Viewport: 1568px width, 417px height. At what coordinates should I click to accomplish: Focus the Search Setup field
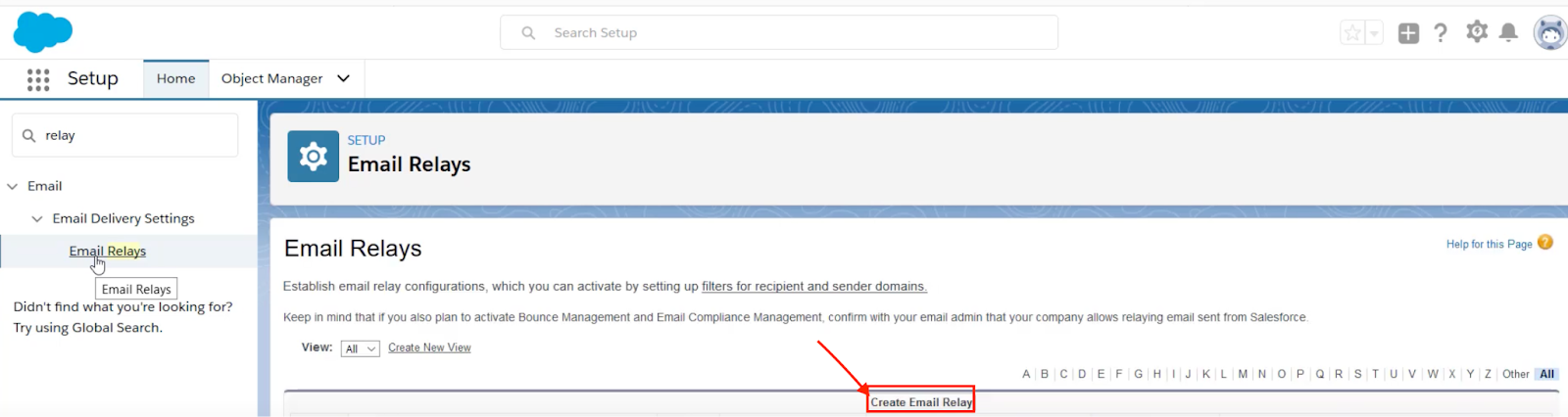(x=779, y=32)
